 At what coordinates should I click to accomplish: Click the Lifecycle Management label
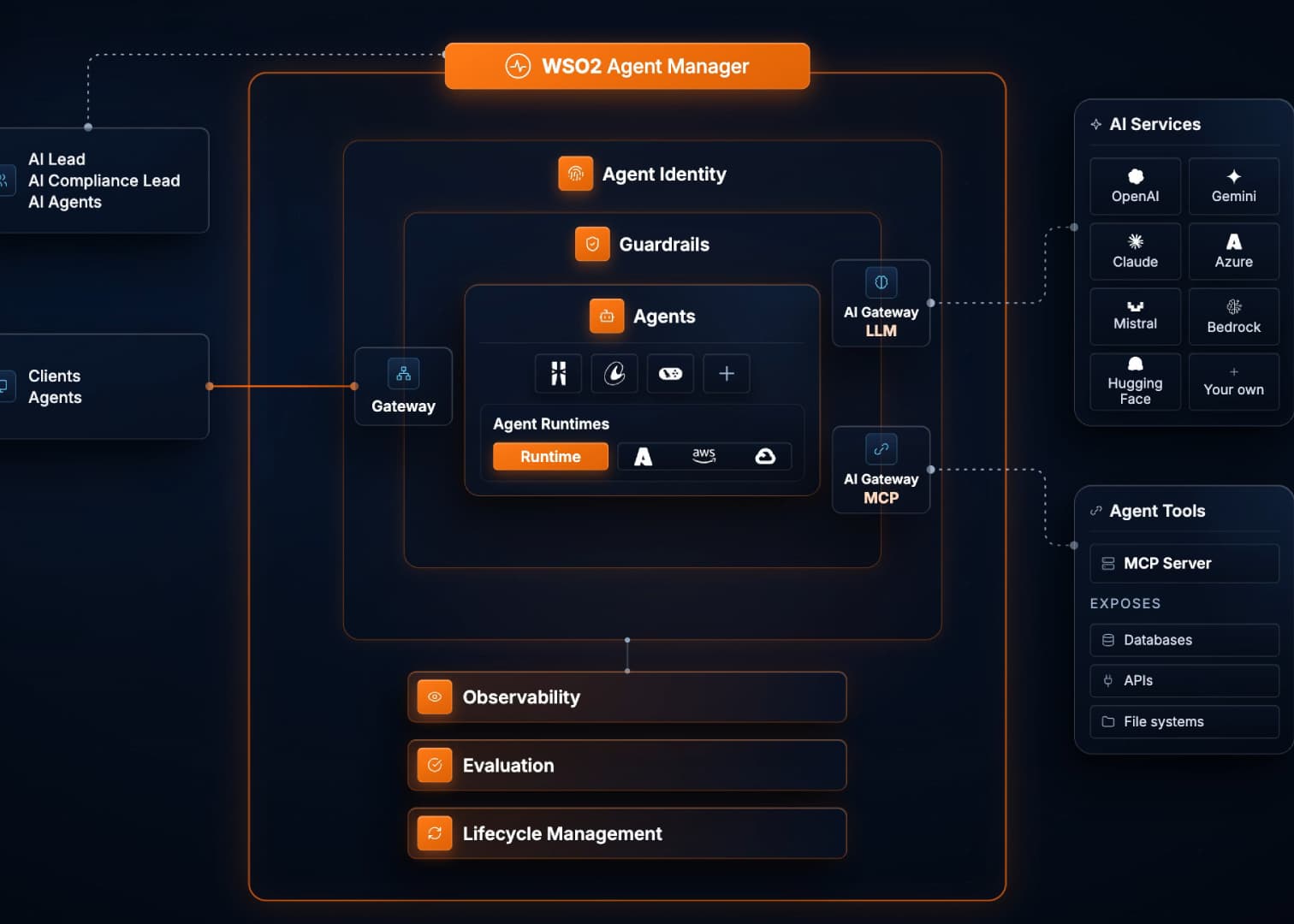pos(562,834)
